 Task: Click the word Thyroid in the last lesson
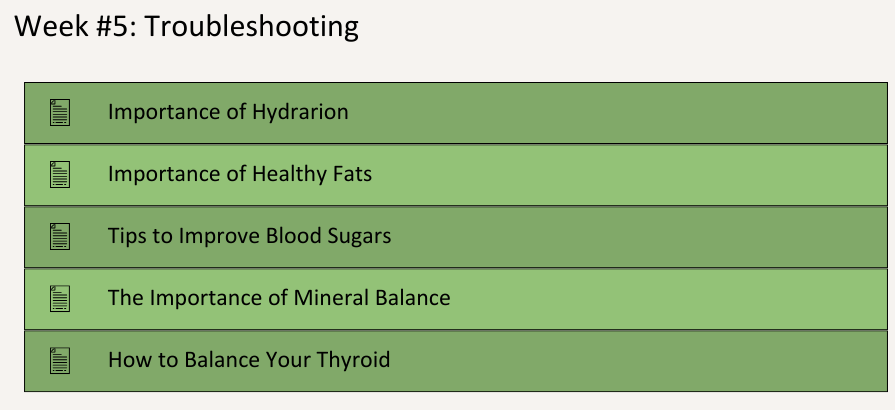click(353, 360)
